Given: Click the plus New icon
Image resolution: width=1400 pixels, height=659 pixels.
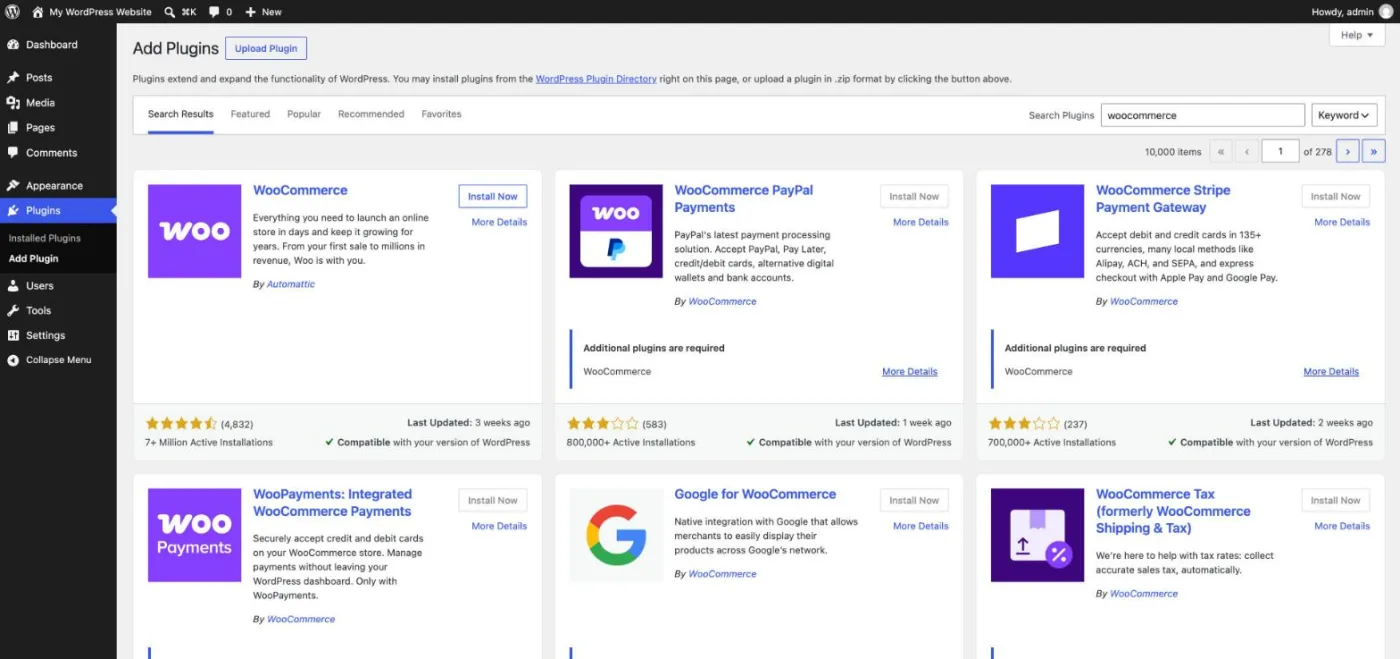Looking at the screenshot, I should click(x=250, y=12).
